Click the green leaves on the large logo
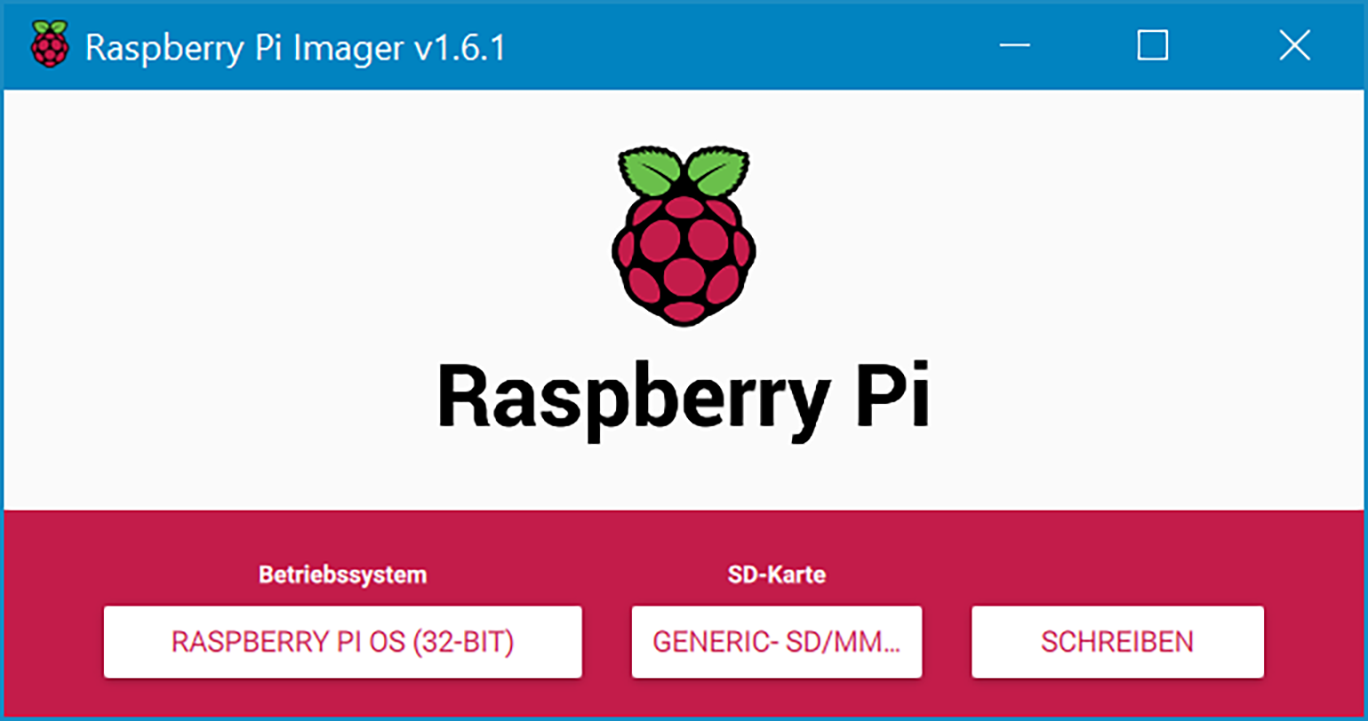The width and height of the screenshot is (1368, 721). point(684,170)
